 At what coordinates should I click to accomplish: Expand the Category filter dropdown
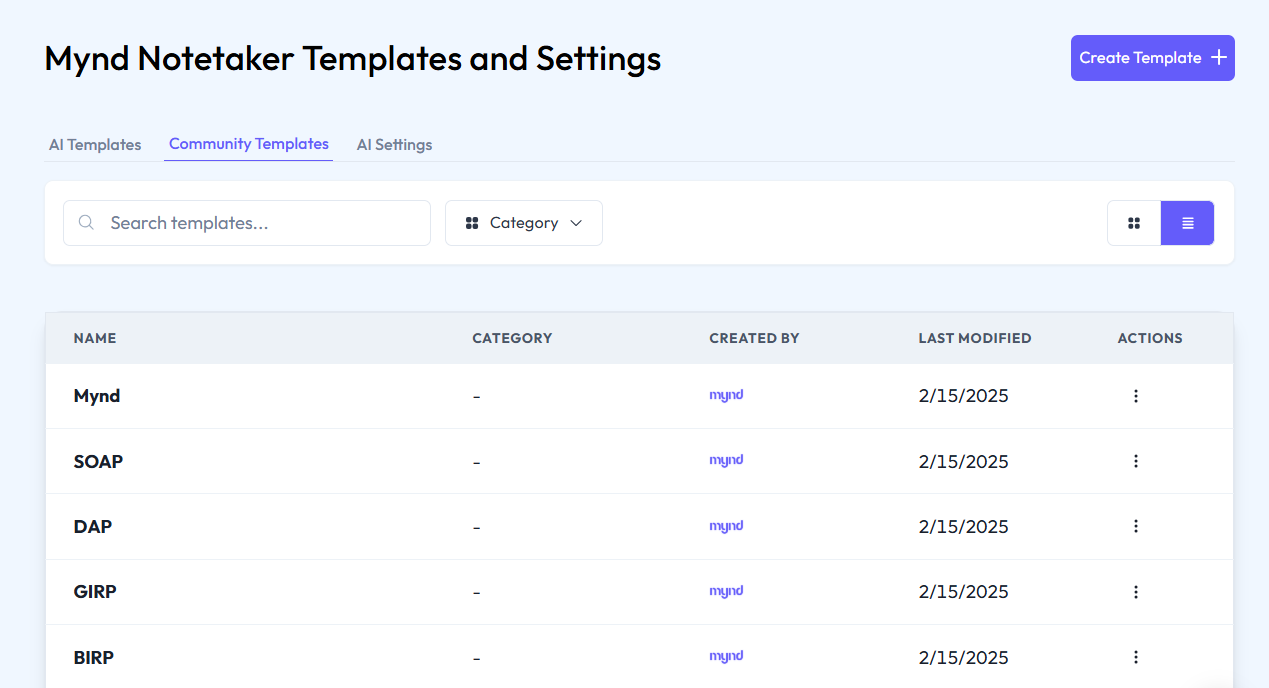(524, 223)
